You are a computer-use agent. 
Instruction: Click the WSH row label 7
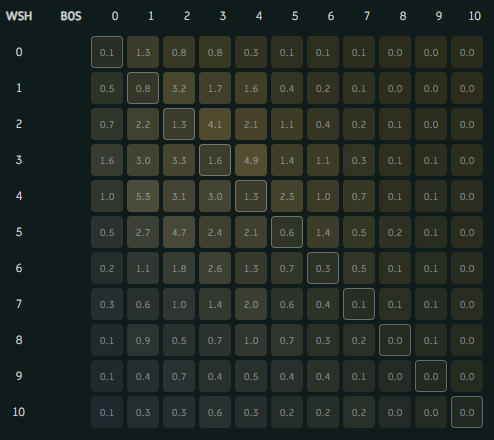tap(19, 304)
